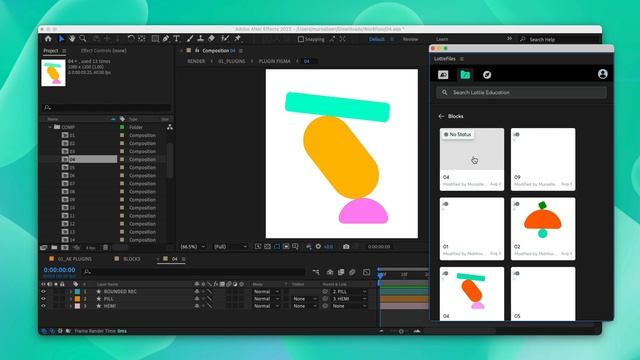Toggle the Snapping checkbox
This screenshot has width=640, height=360.
pos(301,39)
